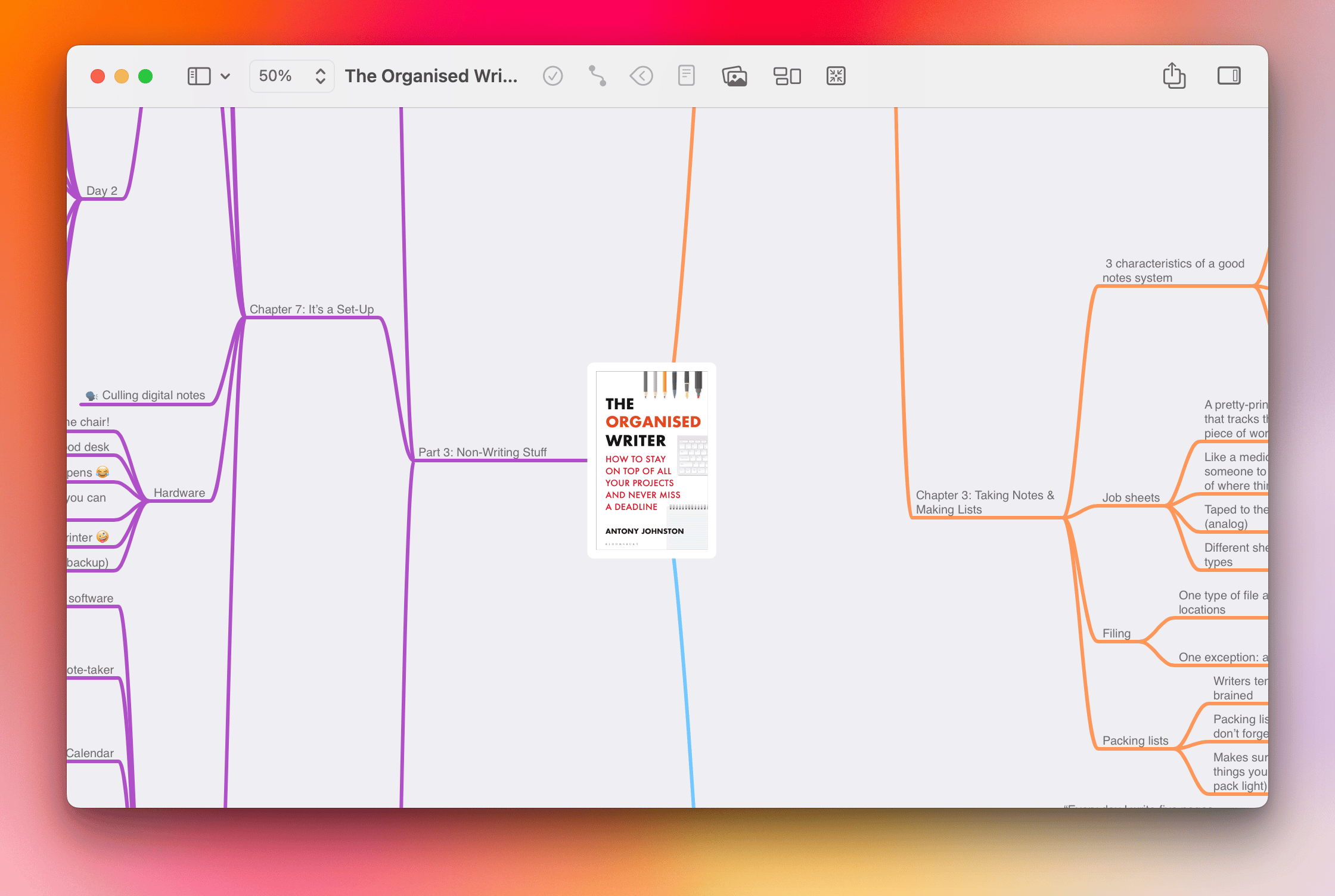Select the software node
This screenshot has width=1335, height=896.
[x=91, y=598]
